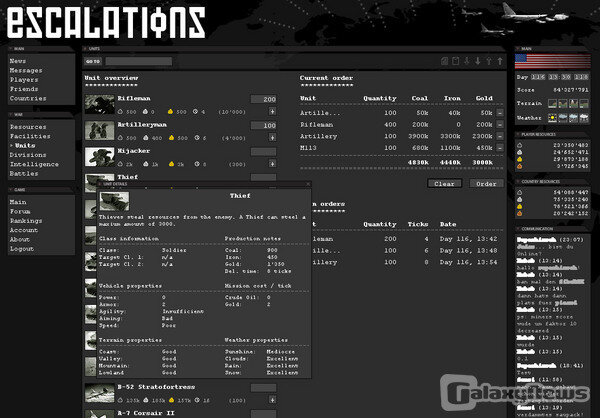This screenshot has width=600, height=418.
Task: Open Artilleryman unit thumbnail
Action: coord(99,131)
